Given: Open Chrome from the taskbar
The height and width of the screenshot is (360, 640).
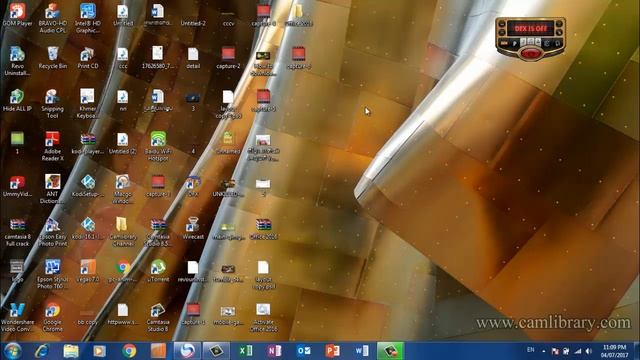Looking at the screenshot, I should [x=129, y=351].
